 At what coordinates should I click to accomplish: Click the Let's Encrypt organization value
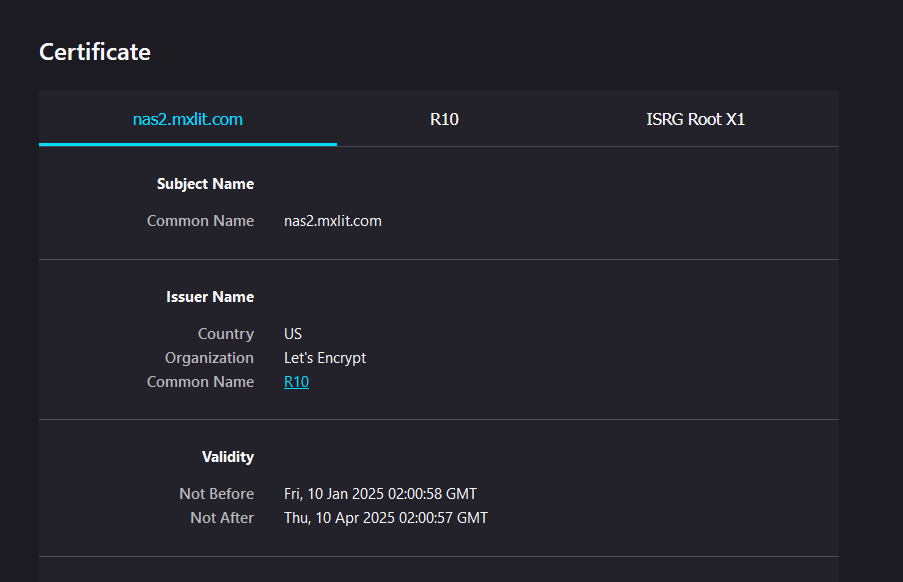325,358
